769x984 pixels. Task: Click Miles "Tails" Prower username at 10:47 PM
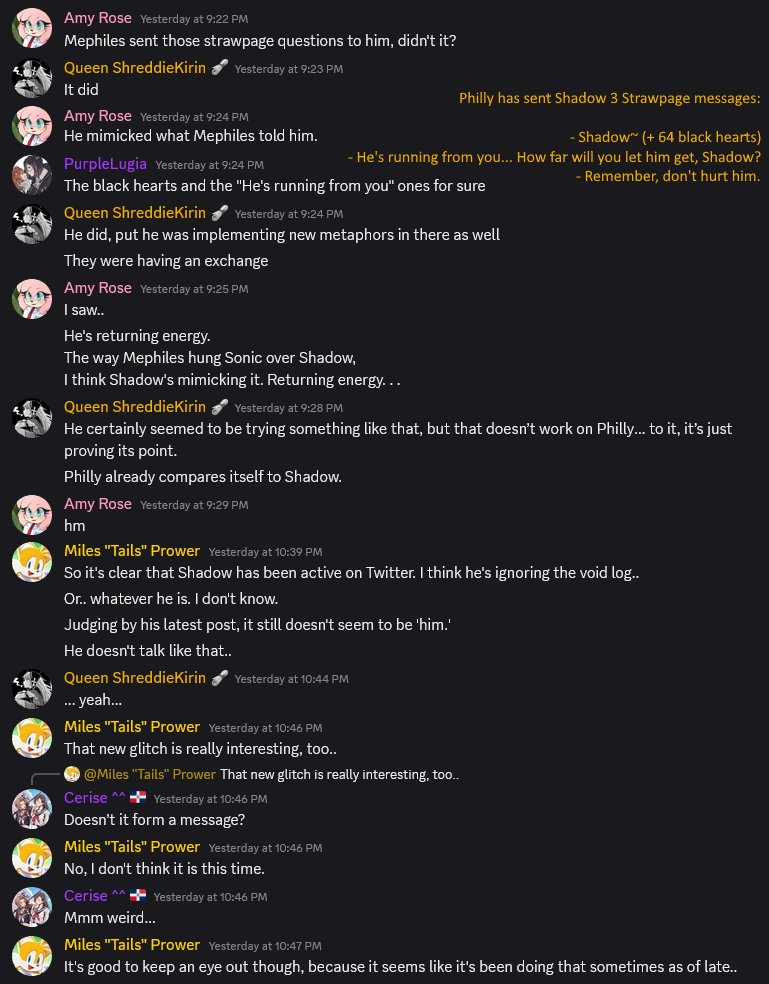(132, 944)
